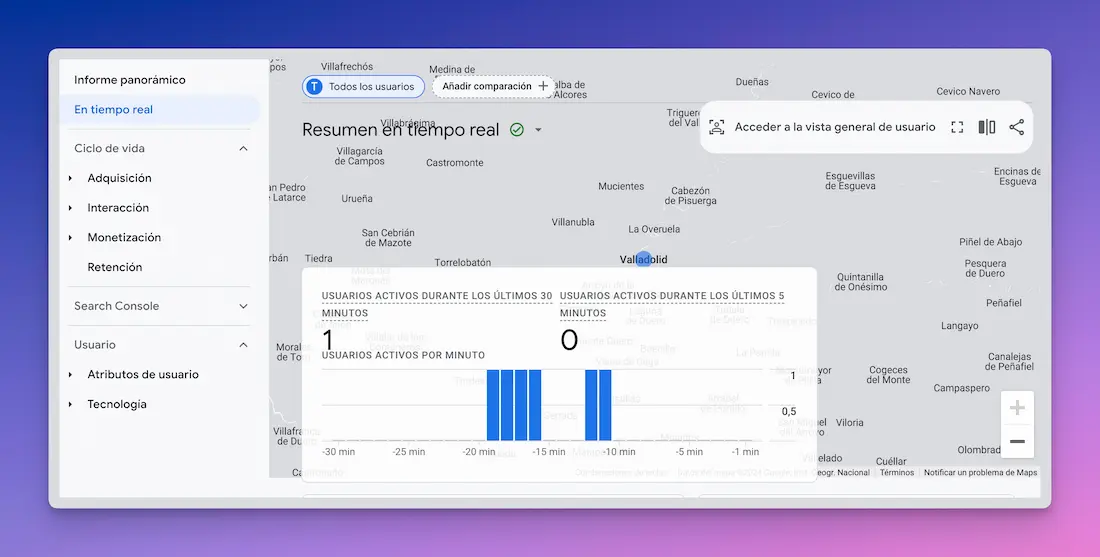Screen dimensions: 1100x557
Task: Expand the Search Console section
Action: pyautogui.click(x=243, y=306)
